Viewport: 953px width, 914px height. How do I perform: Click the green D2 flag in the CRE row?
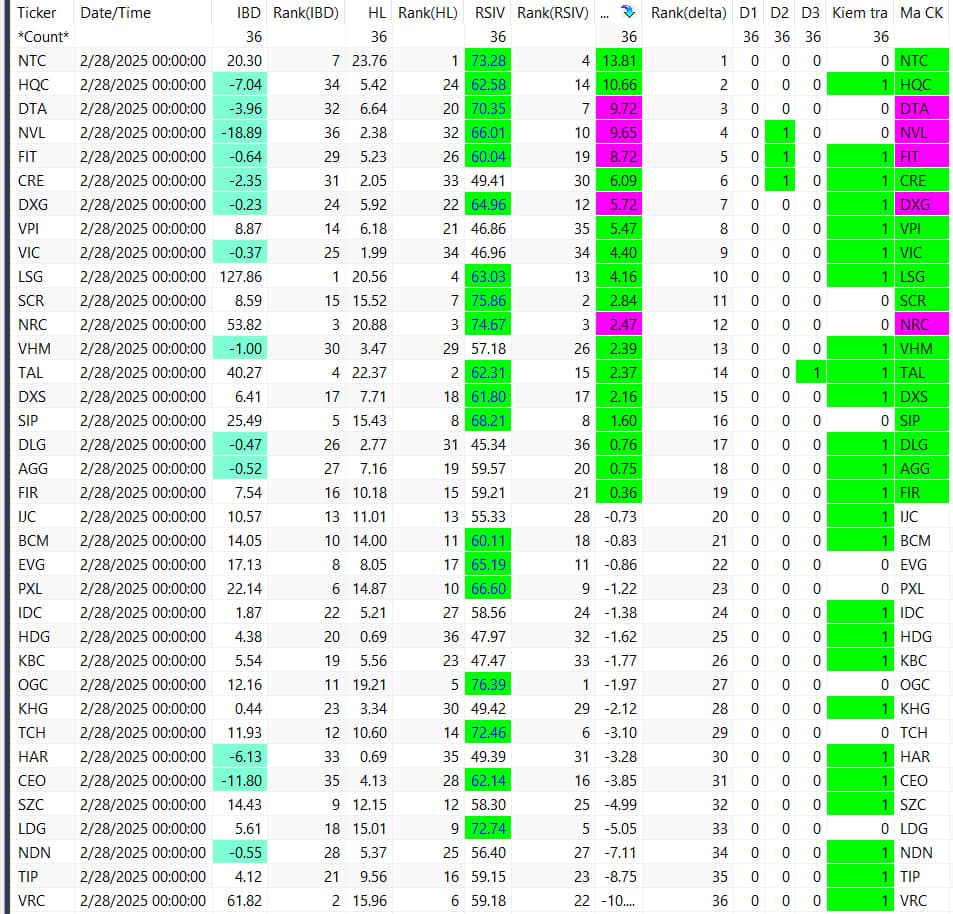click(780, 180)
